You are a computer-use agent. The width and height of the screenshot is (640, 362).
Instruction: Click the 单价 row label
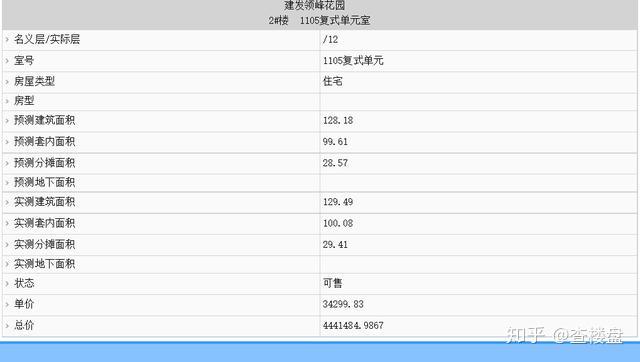point(24,304)
